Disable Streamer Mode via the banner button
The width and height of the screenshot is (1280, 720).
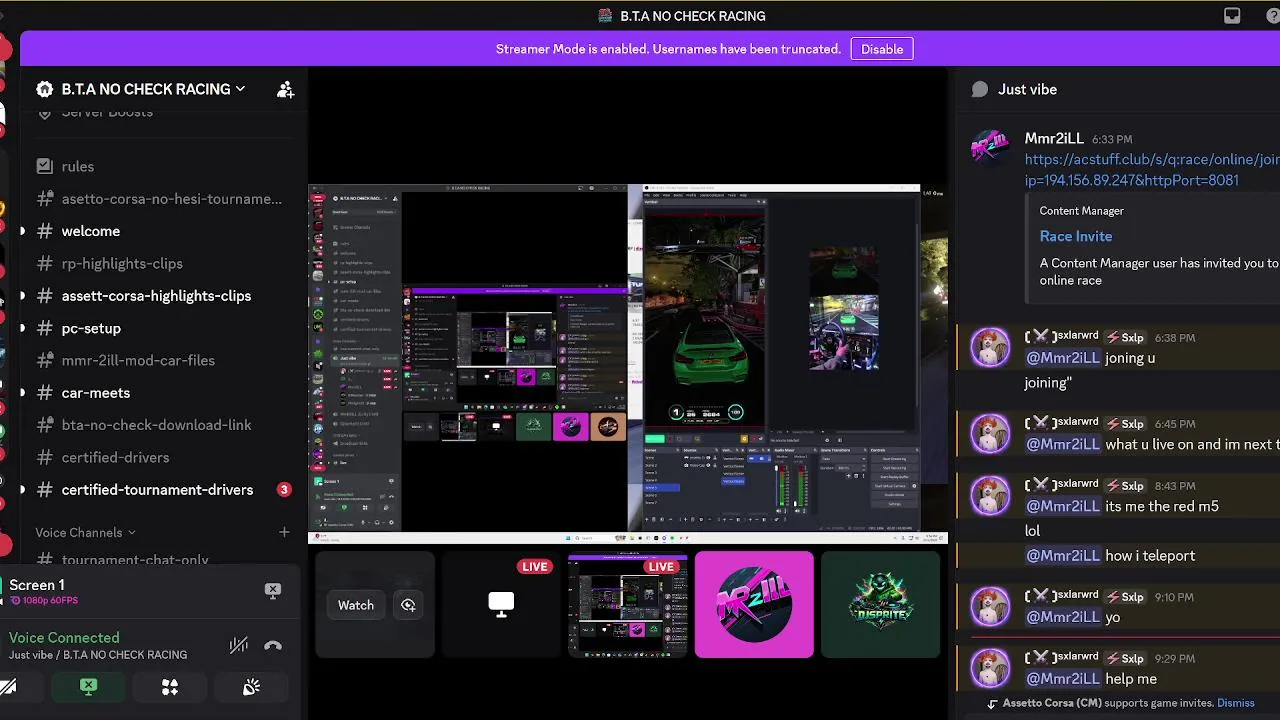point(882,49)
